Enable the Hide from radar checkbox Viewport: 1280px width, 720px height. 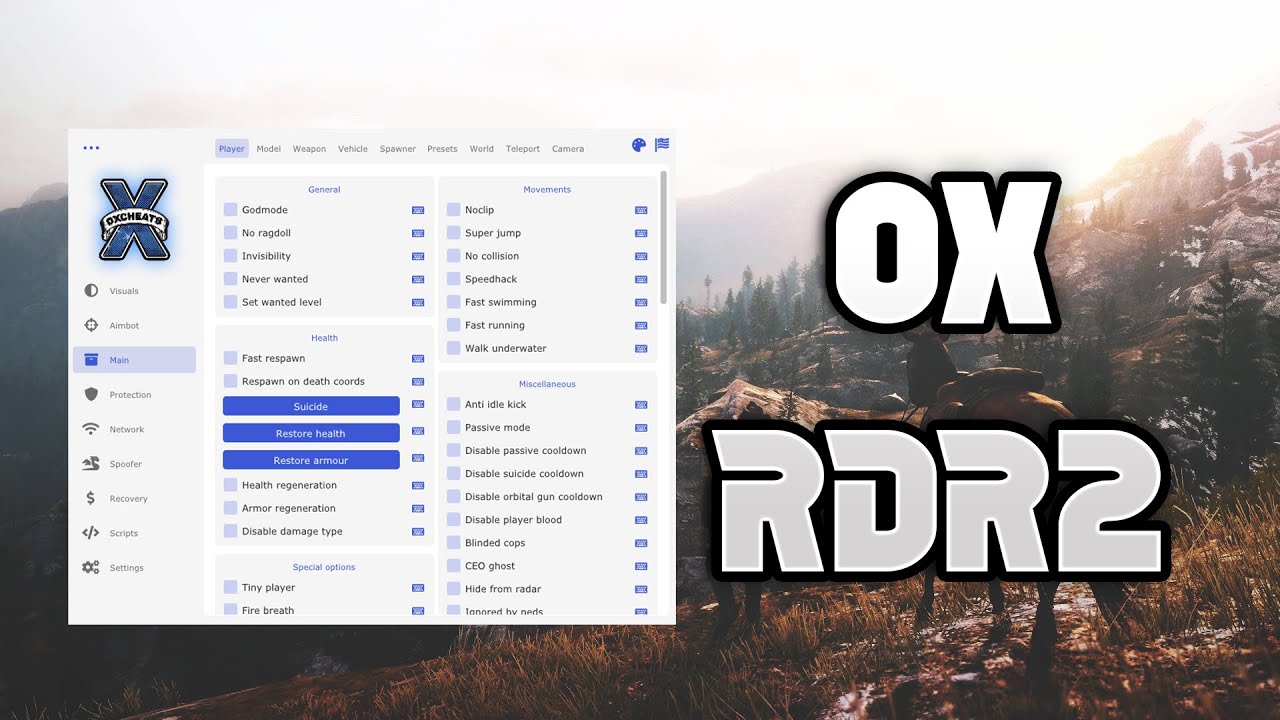453,589
